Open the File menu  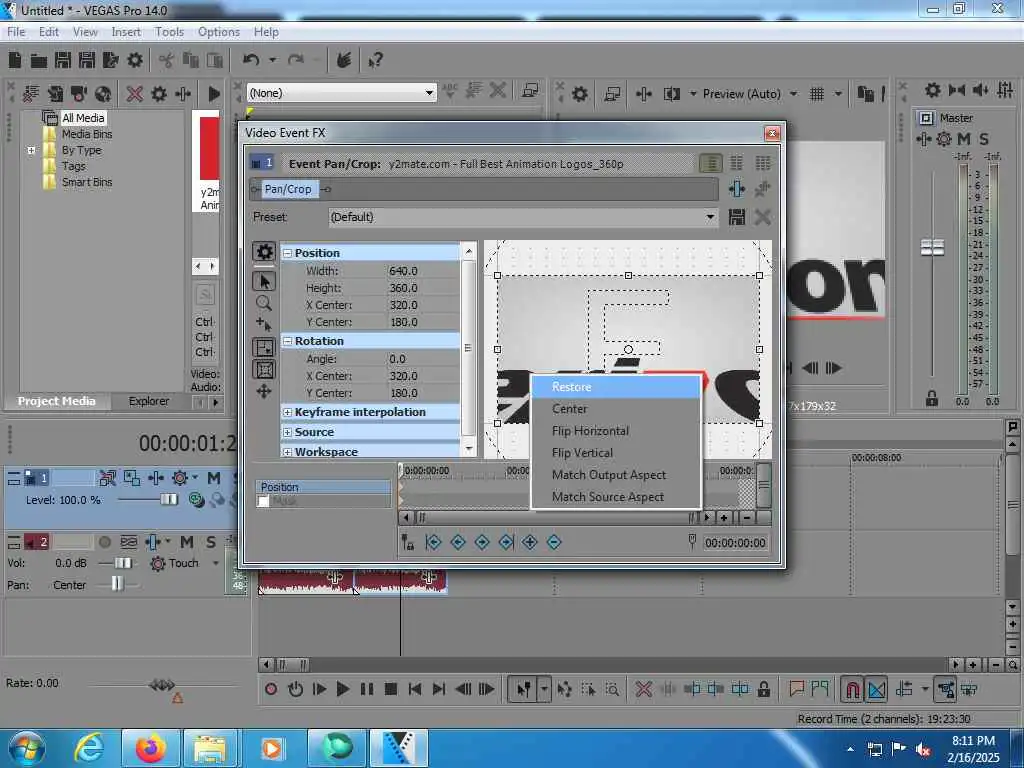pos(16,32)
